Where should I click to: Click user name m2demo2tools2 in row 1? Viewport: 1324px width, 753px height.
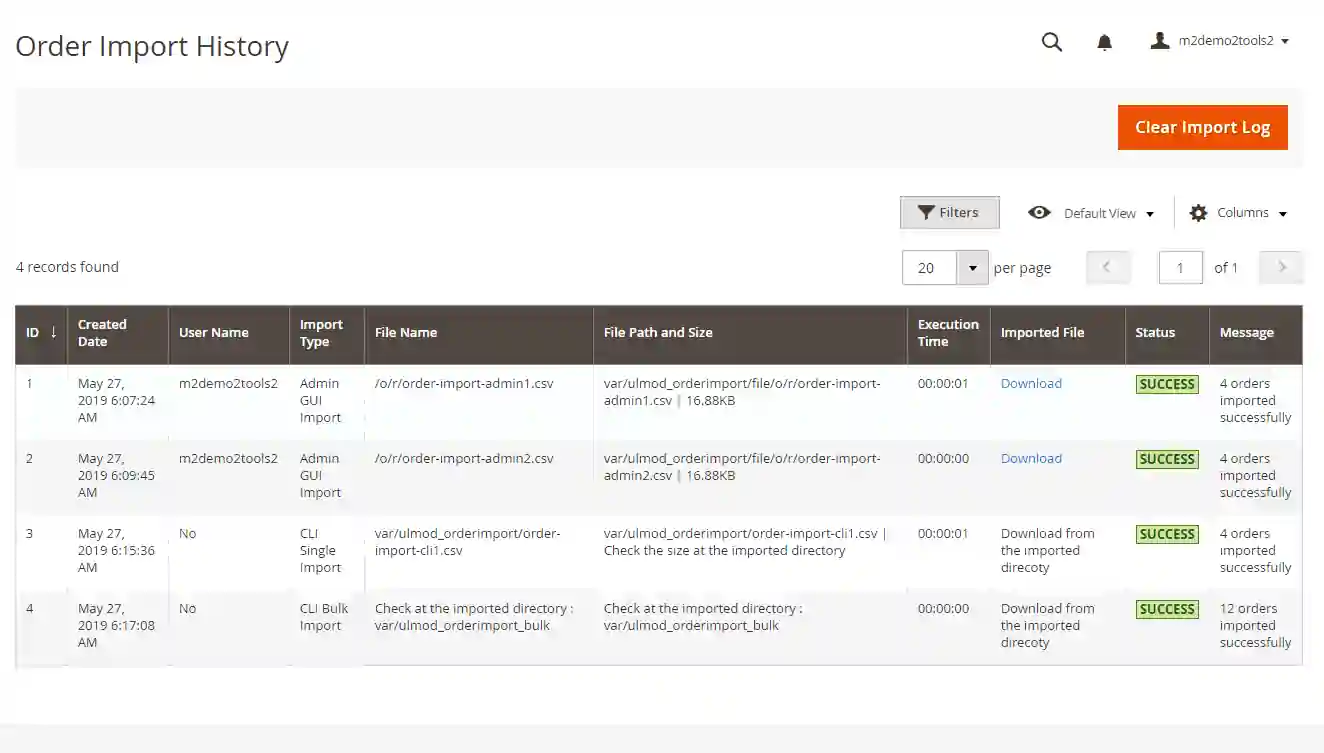point(228,383)
